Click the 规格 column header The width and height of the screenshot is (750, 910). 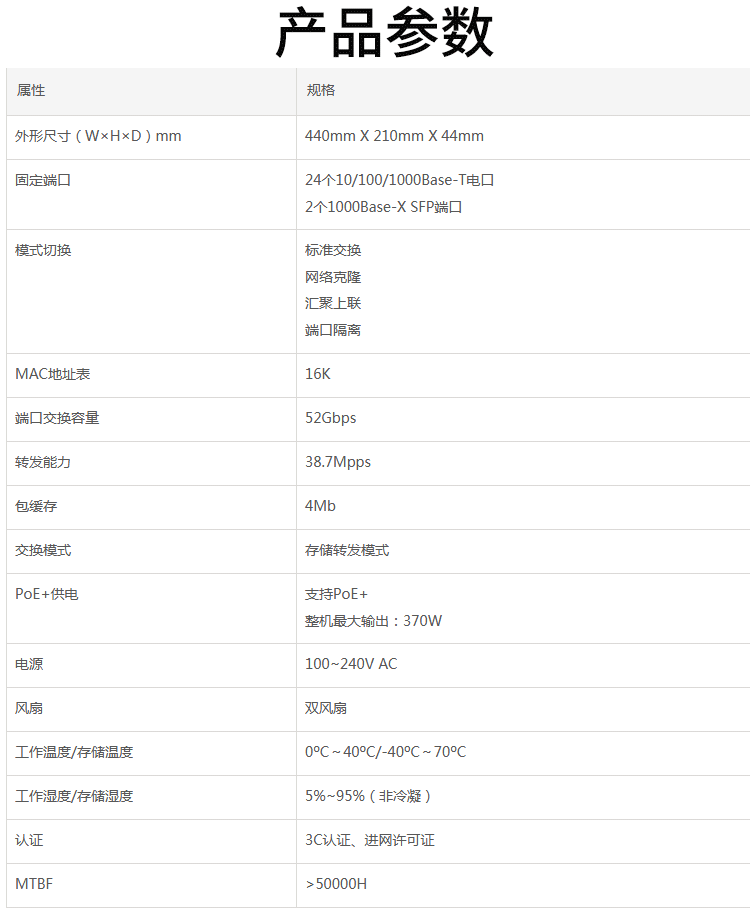[321, 91]
